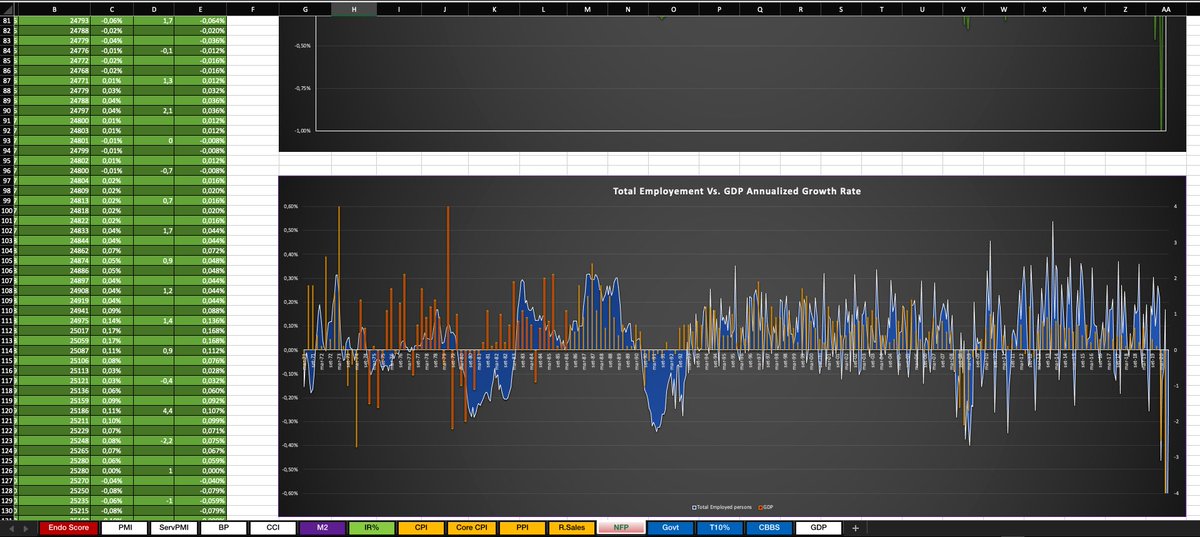Select column C header
This screenshot has width=1200, height=537.
coord(113,8)
